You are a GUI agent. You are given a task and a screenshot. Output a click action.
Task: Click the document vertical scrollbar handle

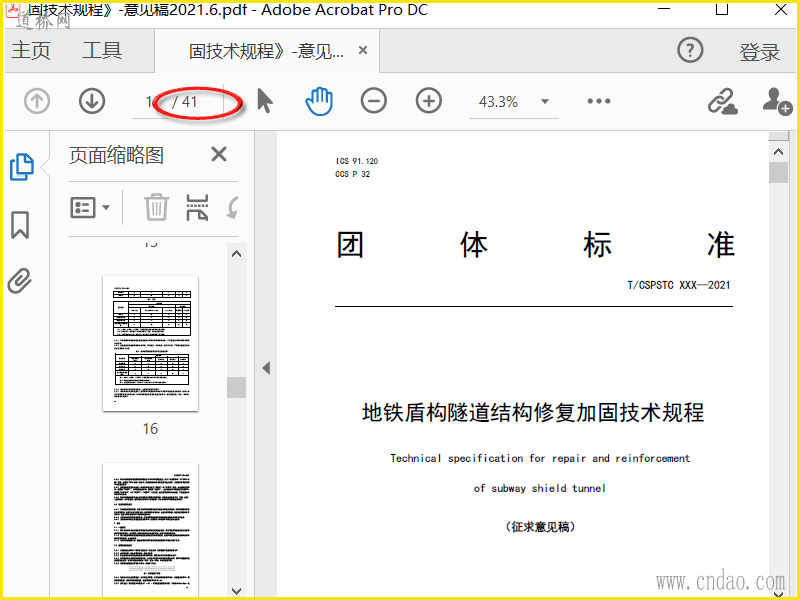tap(778, 172)
